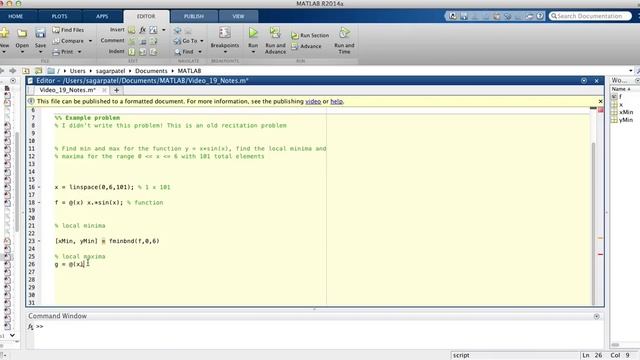
Task: Go up one folder level icon
Action: tap(26, 71)
